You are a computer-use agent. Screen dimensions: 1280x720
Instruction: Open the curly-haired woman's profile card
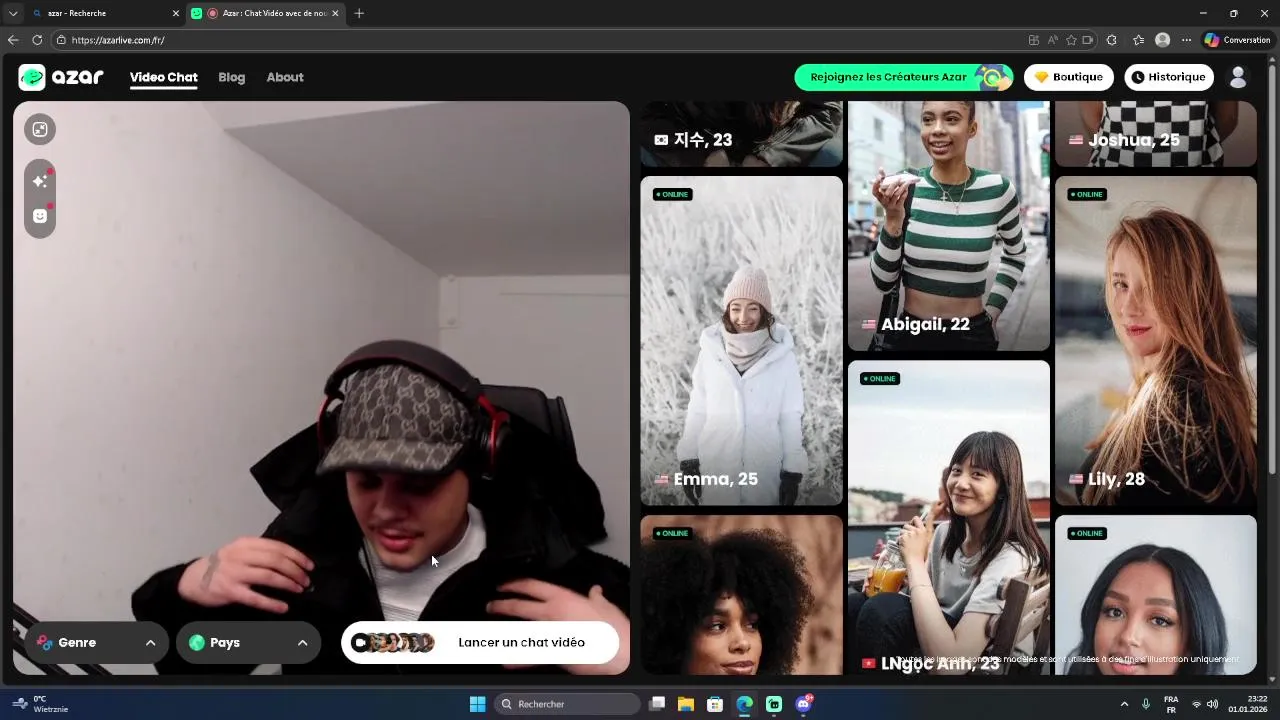[741, 595]
